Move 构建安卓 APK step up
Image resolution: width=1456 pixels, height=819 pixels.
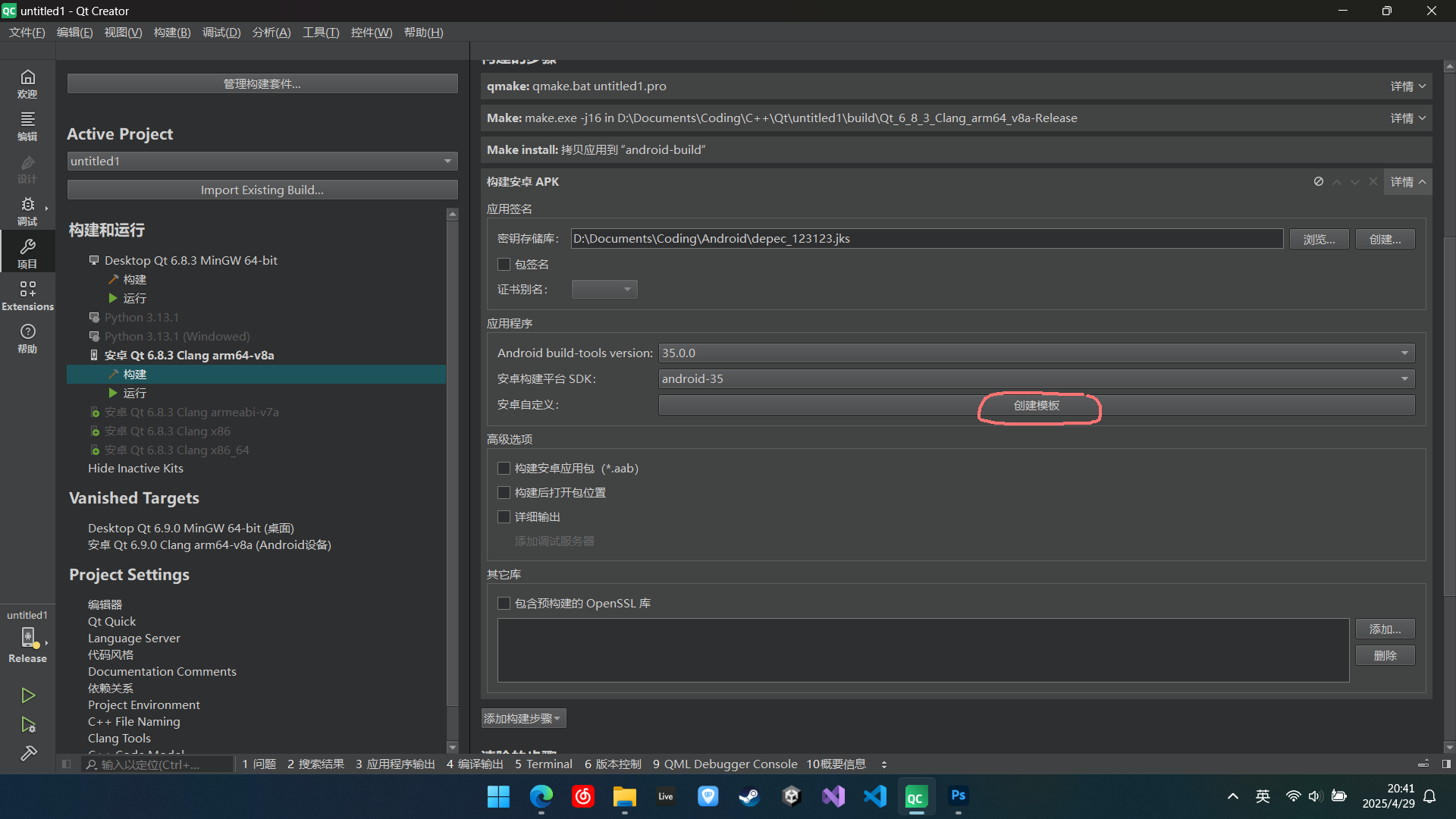point(1337,182)
